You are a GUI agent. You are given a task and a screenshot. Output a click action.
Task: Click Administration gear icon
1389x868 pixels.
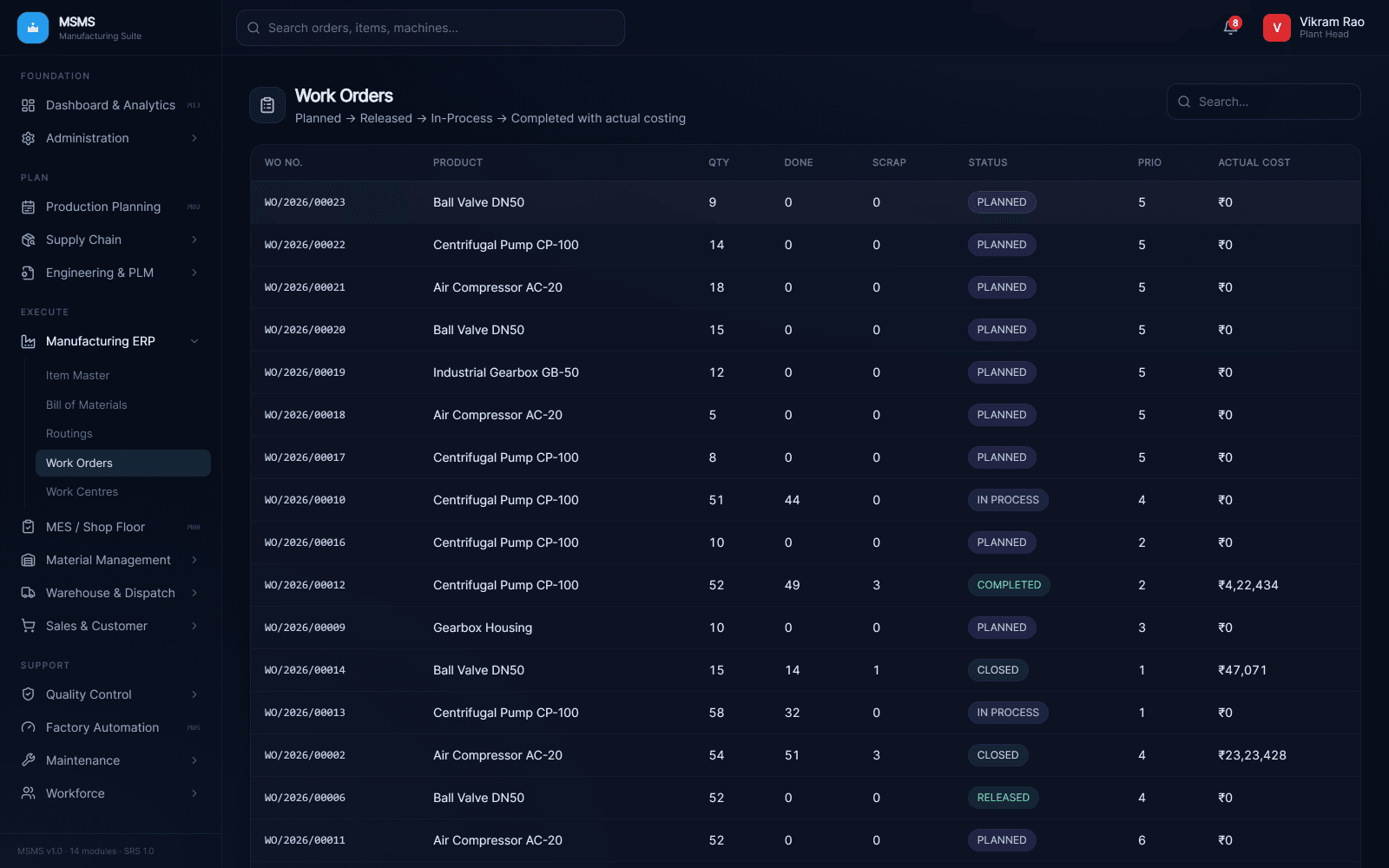pyautogui.click(x=29, y=138)
